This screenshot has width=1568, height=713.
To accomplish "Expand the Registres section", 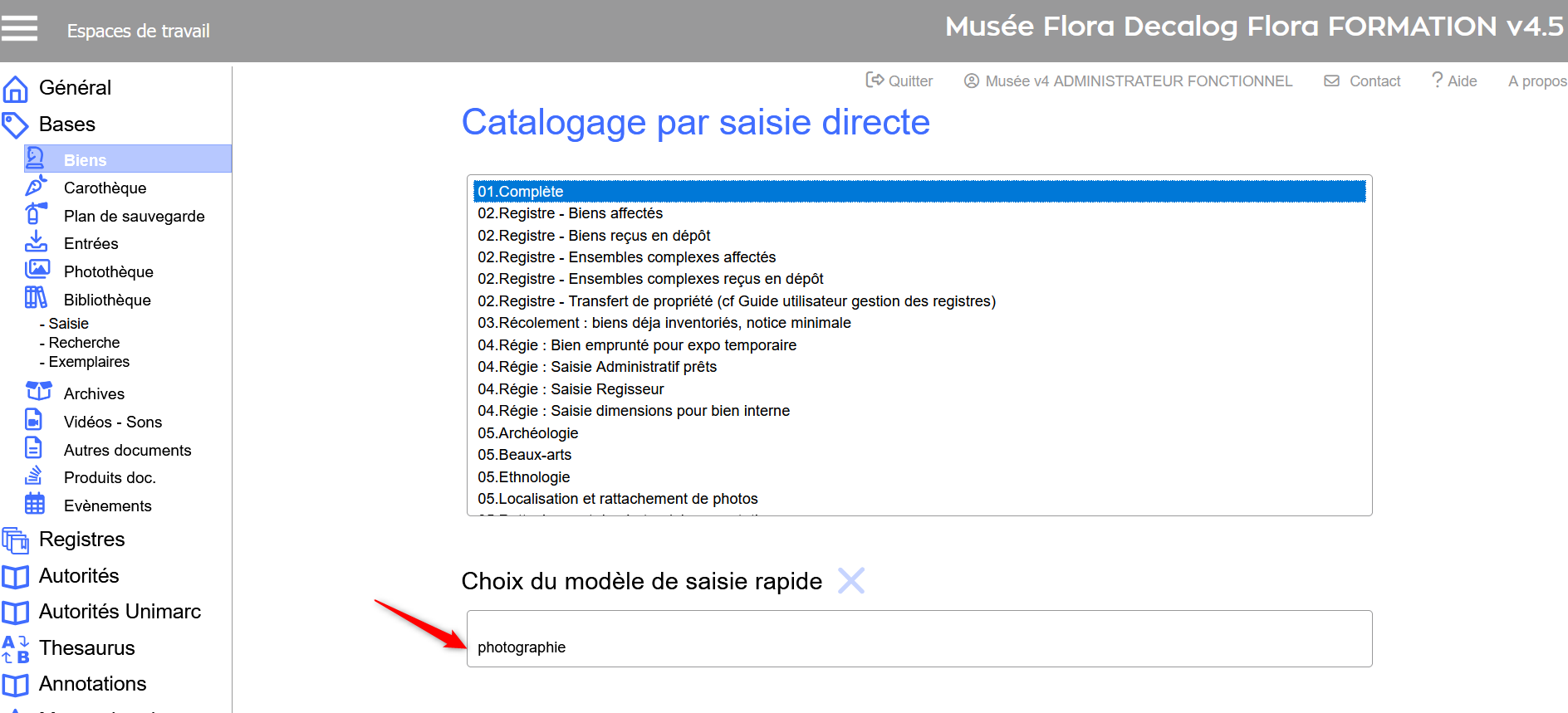I will click(x=81, y=540).
